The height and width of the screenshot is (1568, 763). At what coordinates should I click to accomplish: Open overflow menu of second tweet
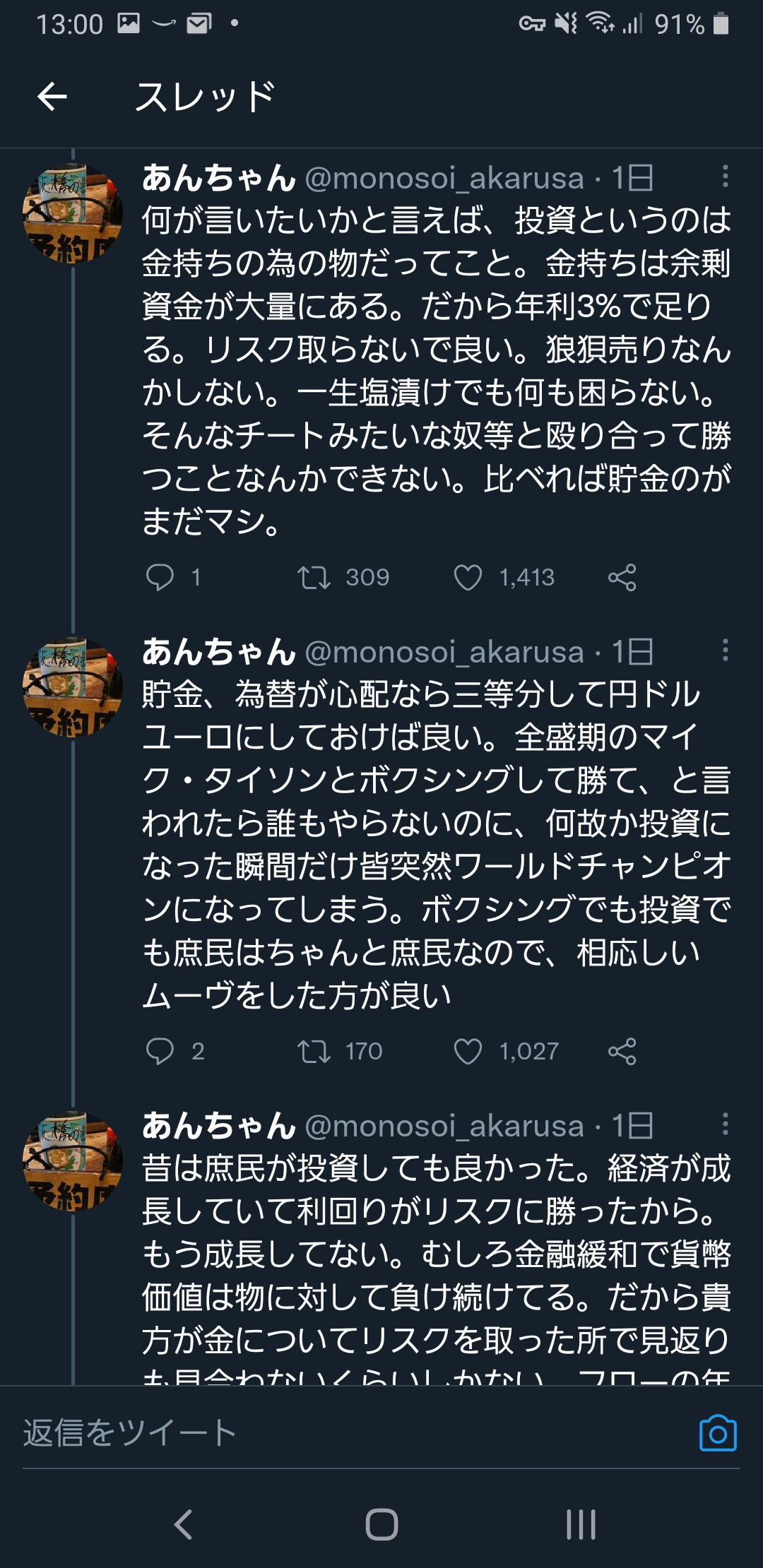coord(725,651)
